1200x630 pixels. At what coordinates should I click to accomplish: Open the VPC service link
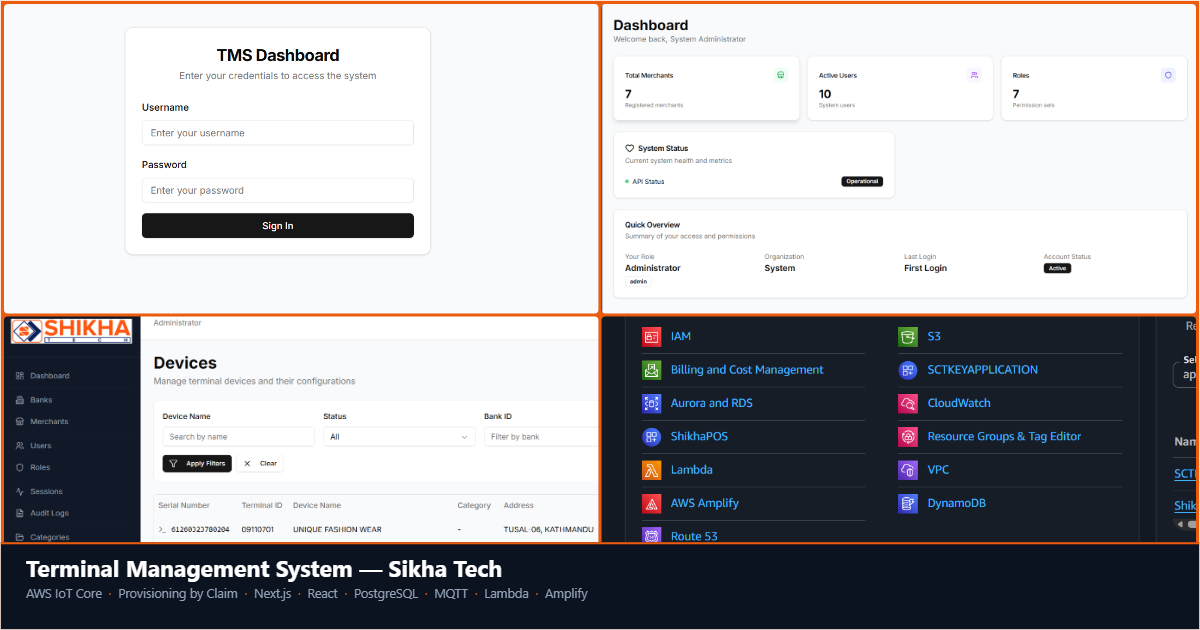[939, 470]
